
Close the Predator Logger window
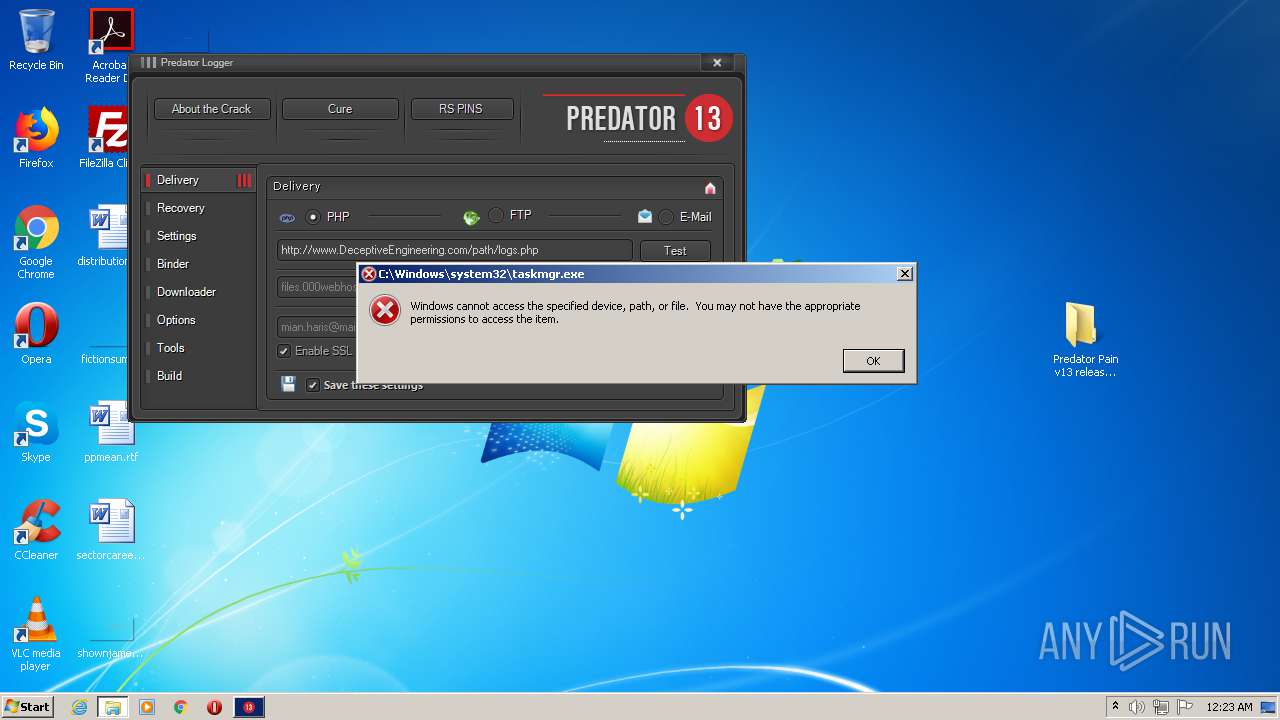point(717,62)
